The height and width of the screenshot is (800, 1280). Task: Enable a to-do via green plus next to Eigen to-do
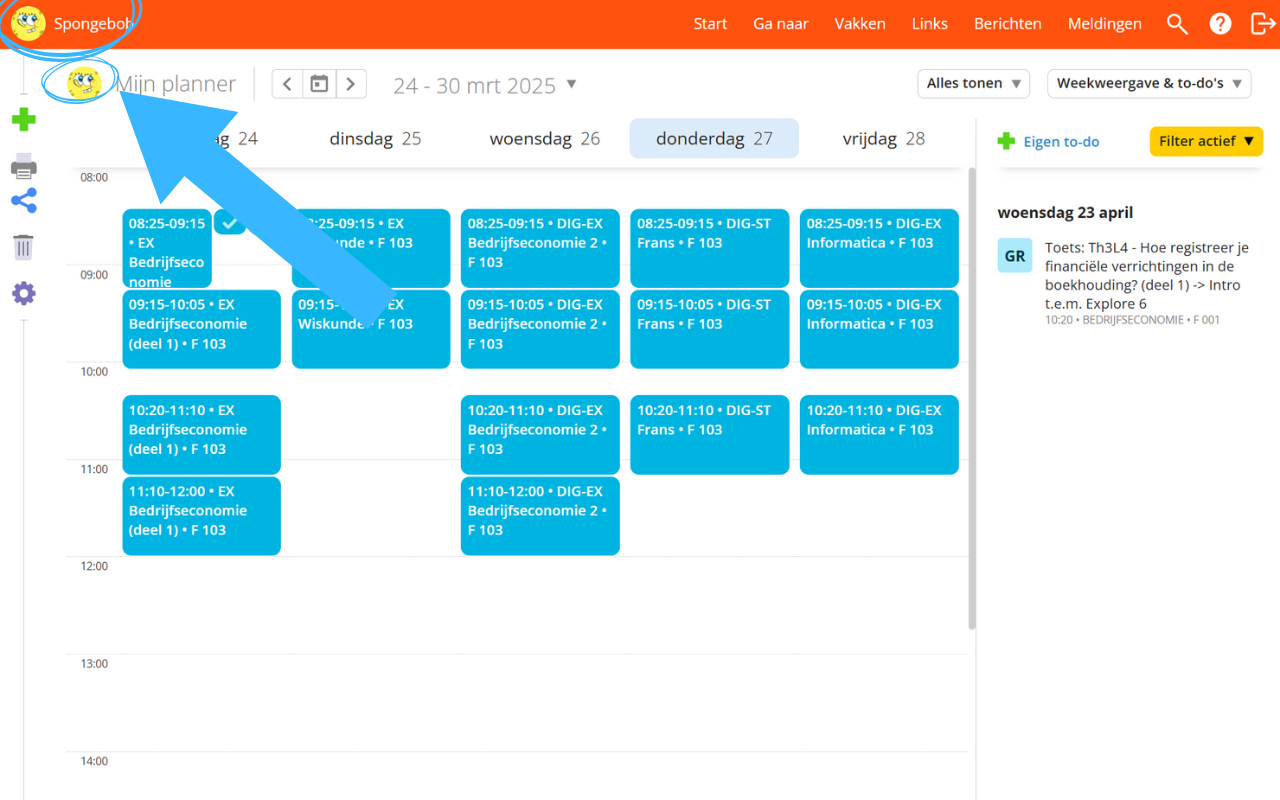[1005, 141]
